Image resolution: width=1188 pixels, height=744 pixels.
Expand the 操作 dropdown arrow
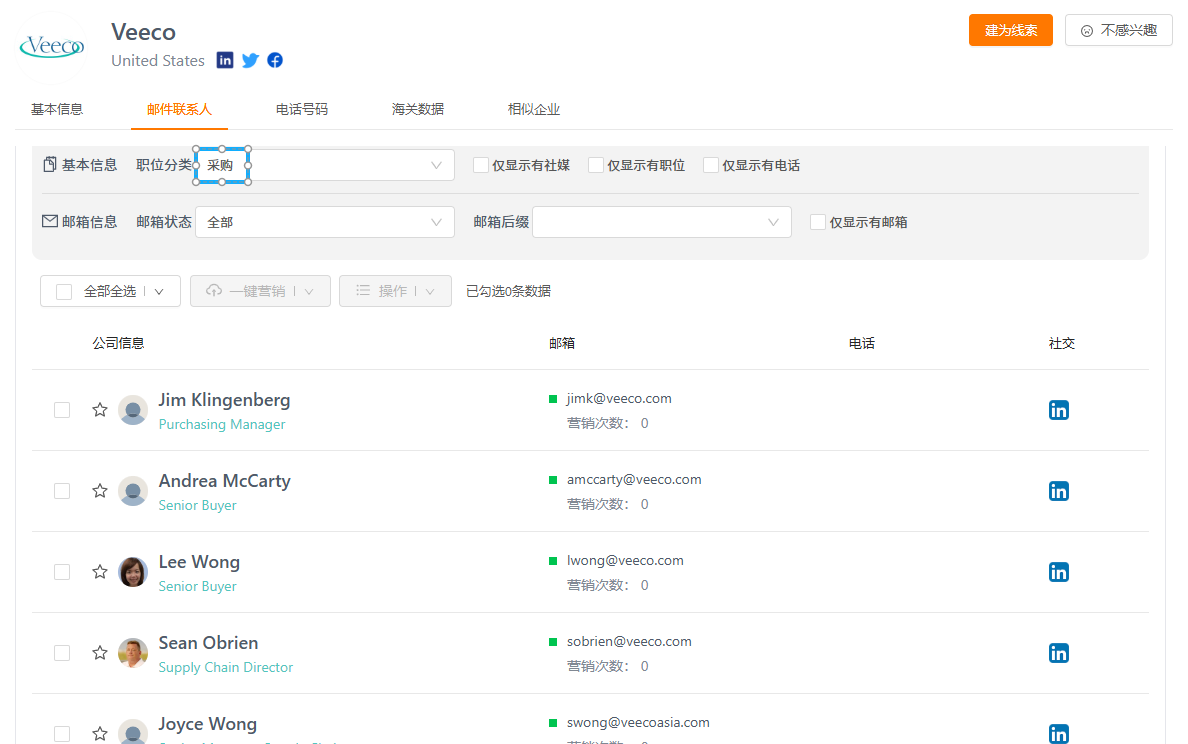430,292
